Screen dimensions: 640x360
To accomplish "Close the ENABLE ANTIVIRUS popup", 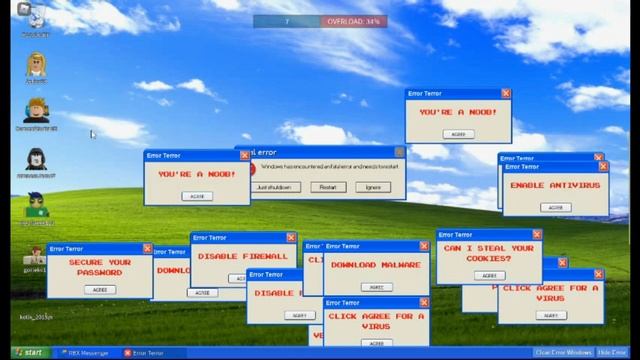I will pos(603,167).
